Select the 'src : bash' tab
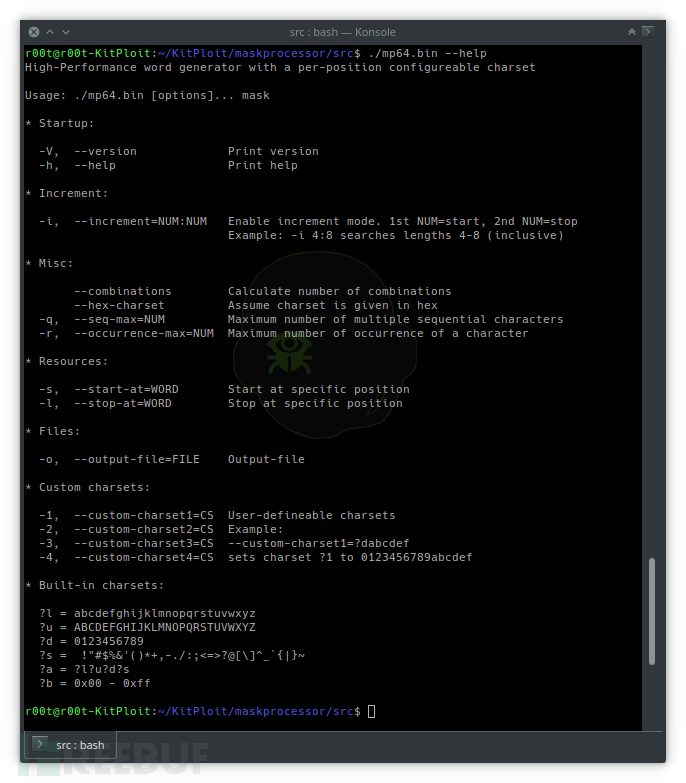The image size is (686, 783). (x=70, y=745)
